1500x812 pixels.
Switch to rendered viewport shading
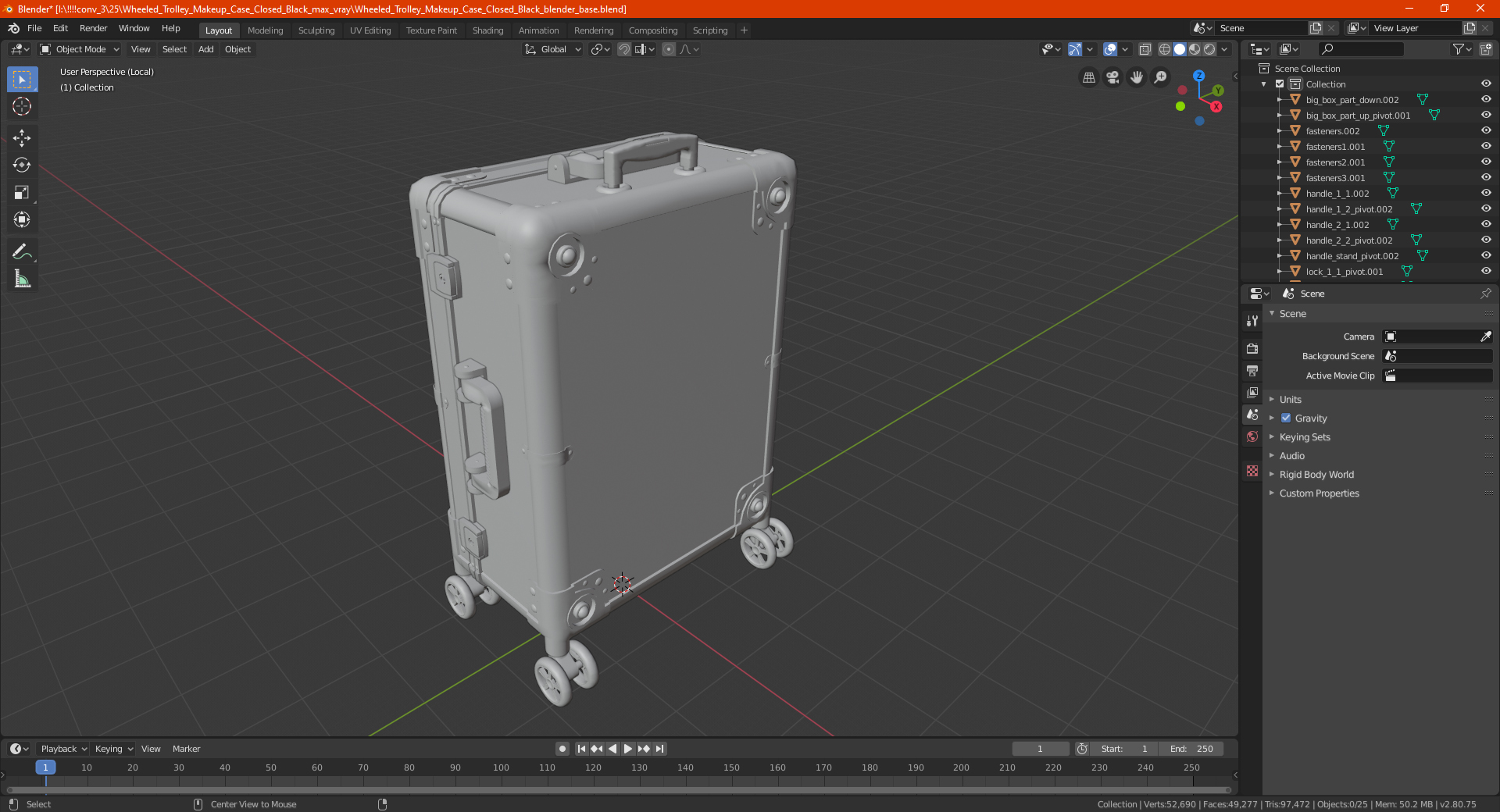pos(1209,49)
